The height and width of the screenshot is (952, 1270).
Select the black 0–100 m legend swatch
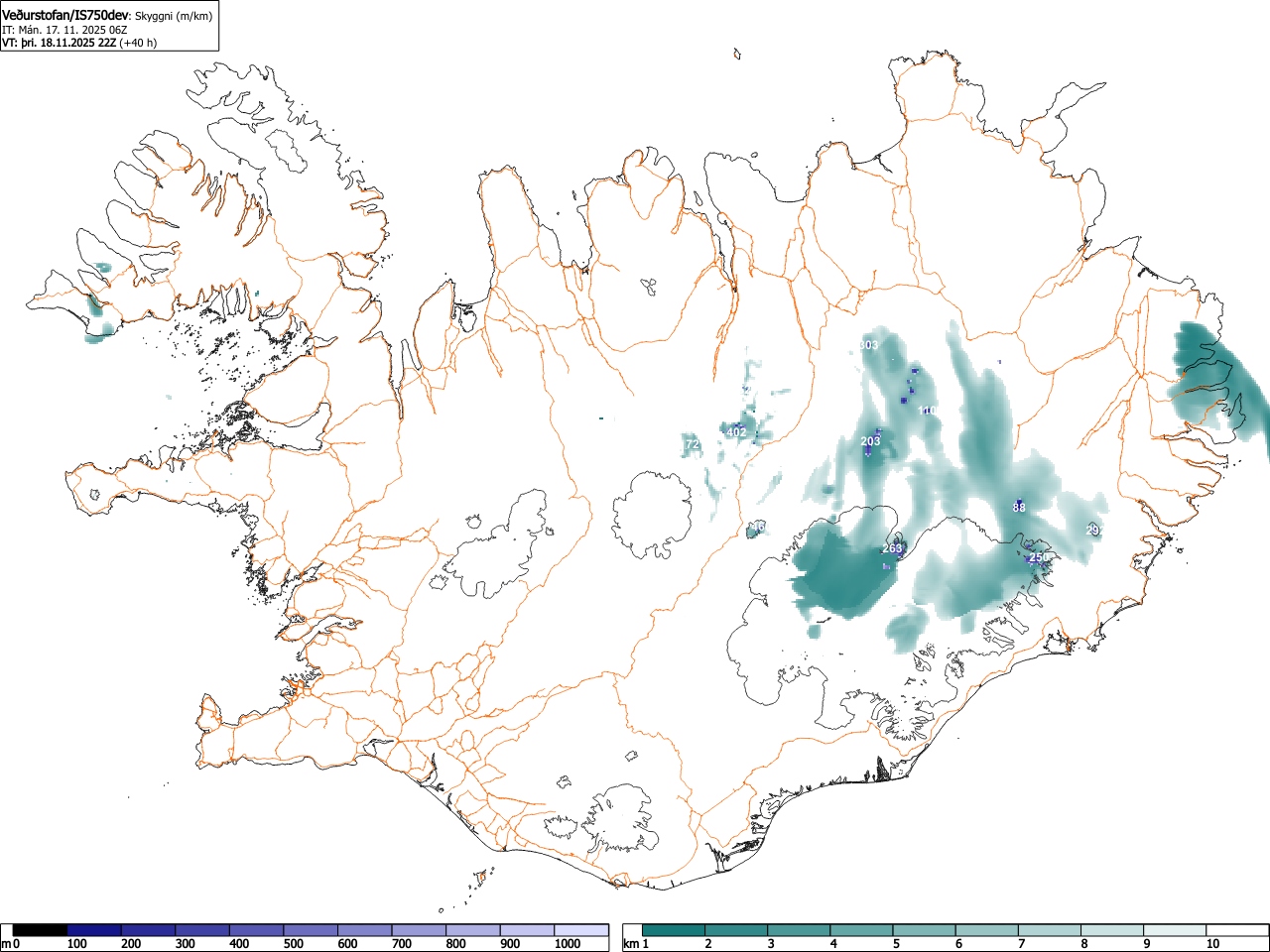[x=40, y=930]
